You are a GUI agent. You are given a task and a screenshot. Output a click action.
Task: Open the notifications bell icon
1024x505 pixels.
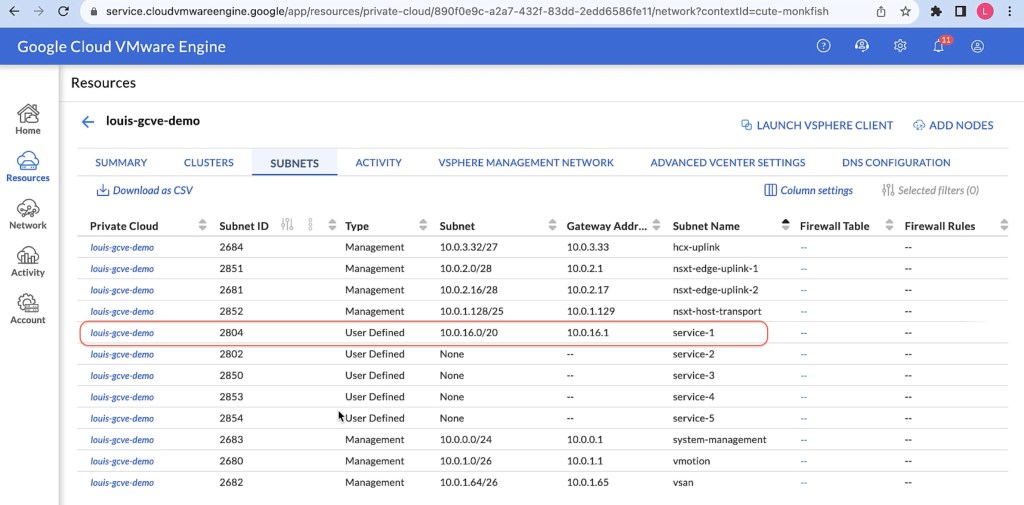coord(939,46)
